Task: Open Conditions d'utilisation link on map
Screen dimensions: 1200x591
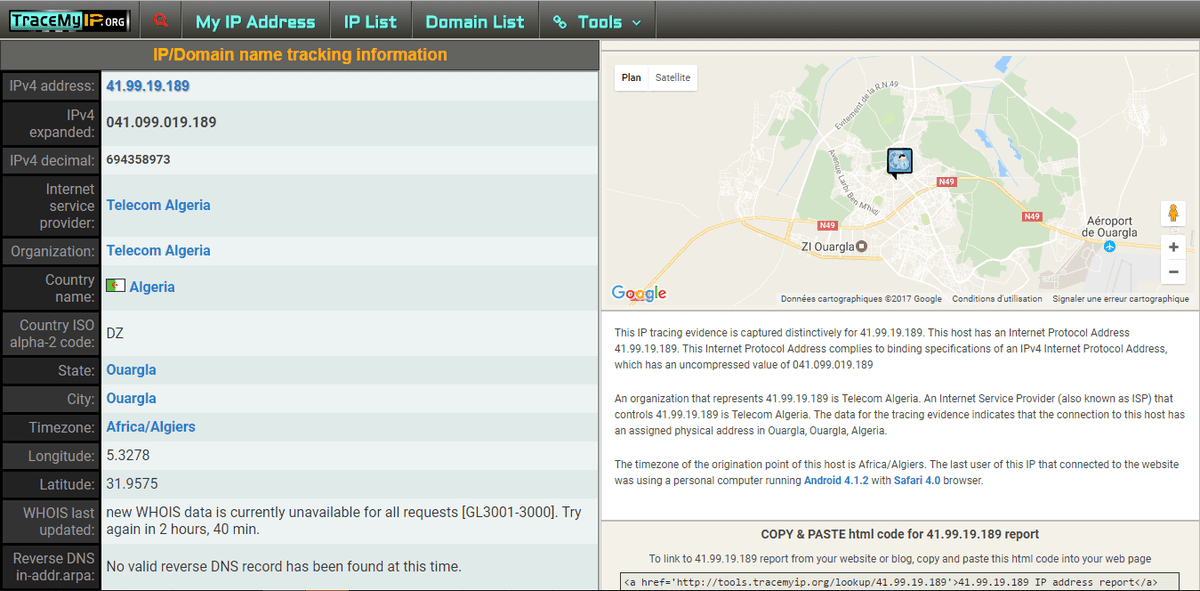Action: (x=997, y=299)
